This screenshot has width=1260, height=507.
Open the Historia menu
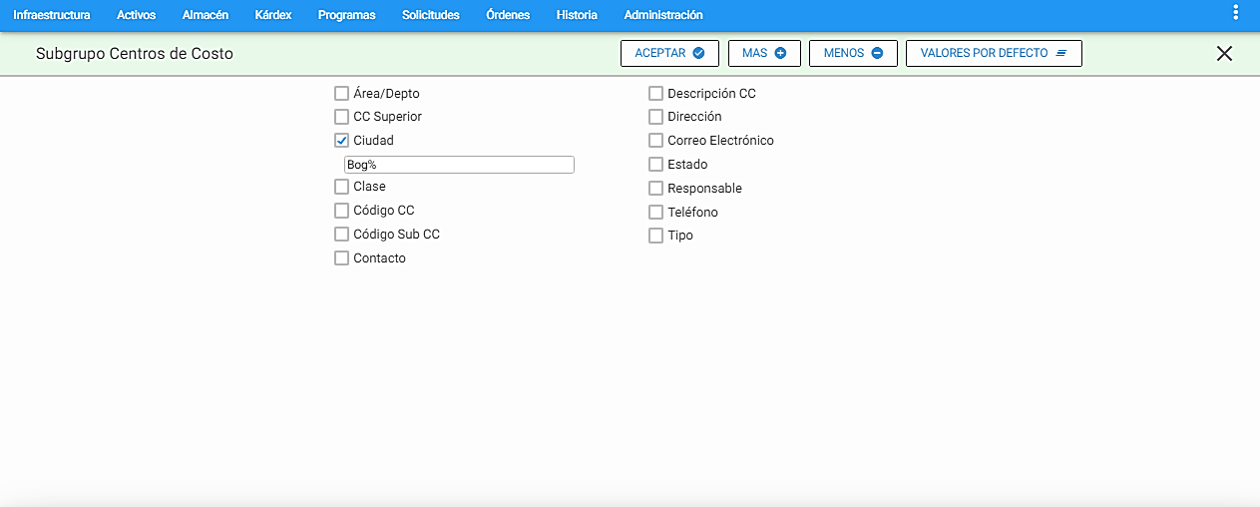coord(577,15)
